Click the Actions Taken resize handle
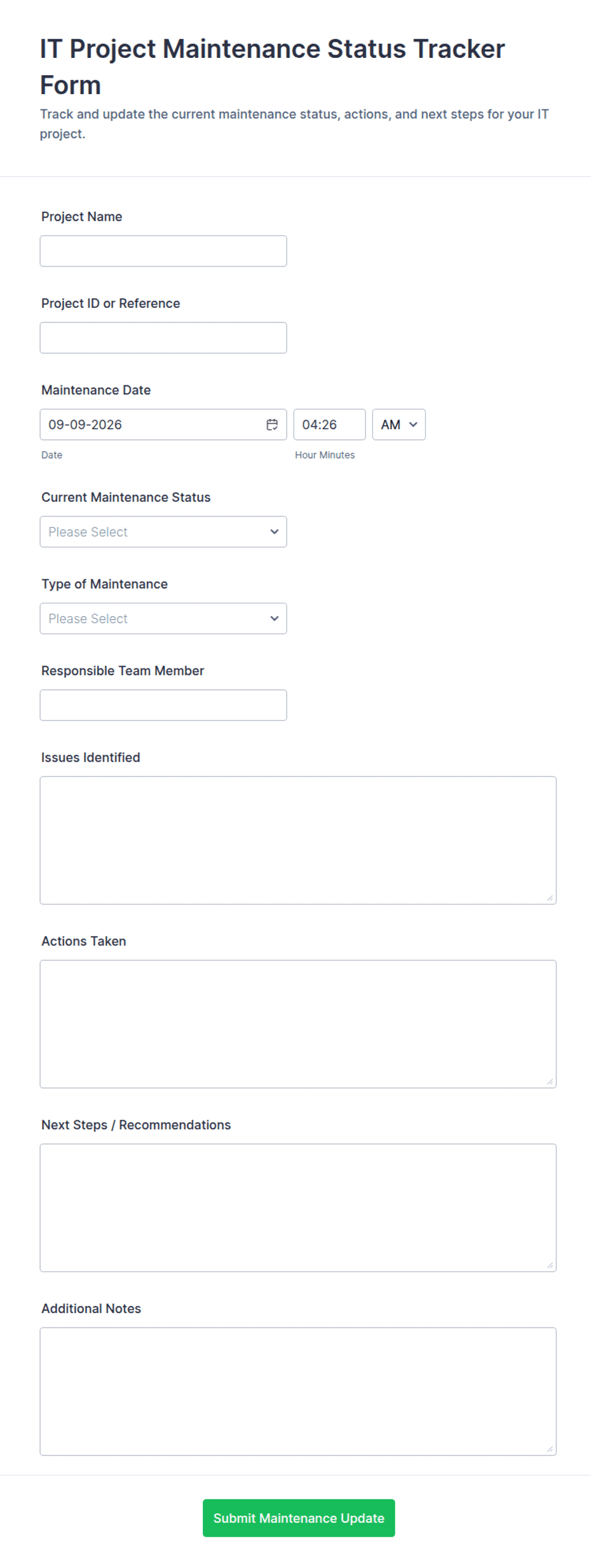This screenshot has width=591, height=1568. (x=550, y=1082)
